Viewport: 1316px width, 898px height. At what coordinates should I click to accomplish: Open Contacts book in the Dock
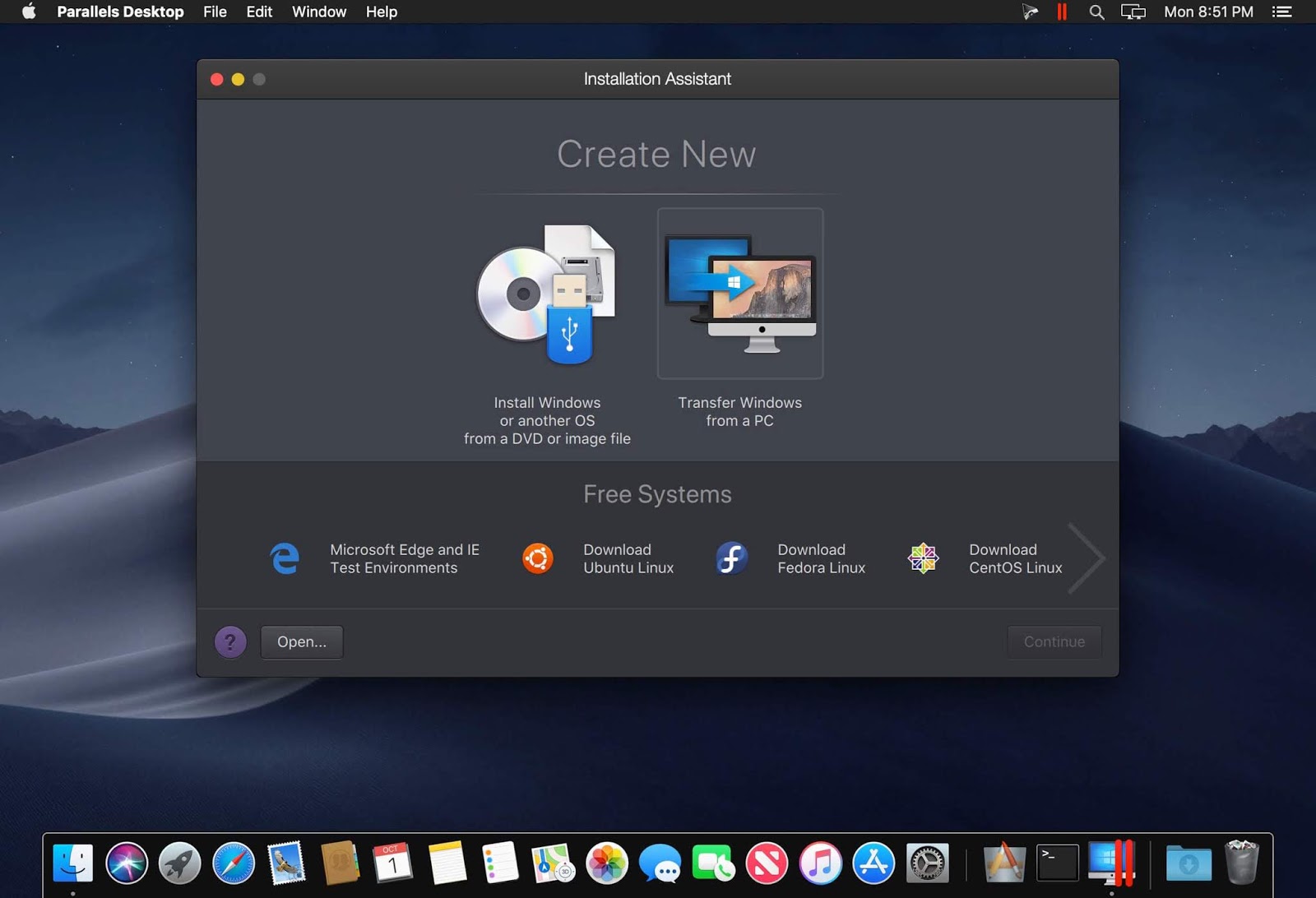340,863
